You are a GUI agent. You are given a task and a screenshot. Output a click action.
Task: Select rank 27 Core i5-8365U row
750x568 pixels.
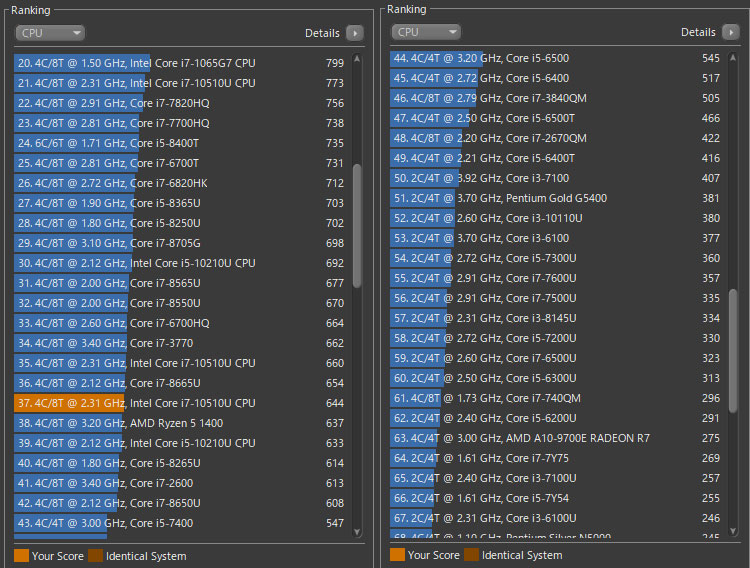coord(181,203)
